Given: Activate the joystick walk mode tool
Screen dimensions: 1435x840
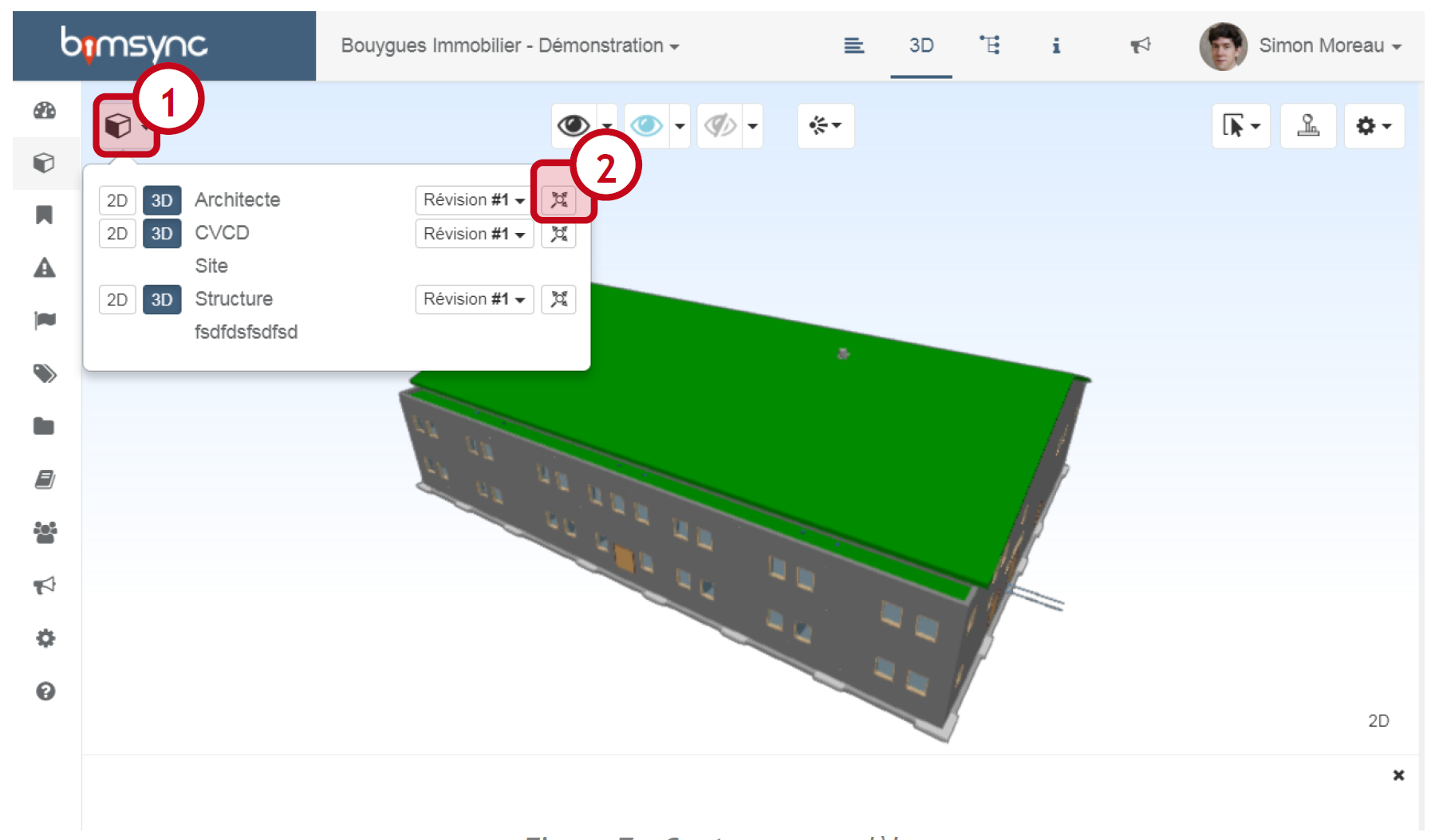Looking at the screenshot, I should tap(1308, 125).
